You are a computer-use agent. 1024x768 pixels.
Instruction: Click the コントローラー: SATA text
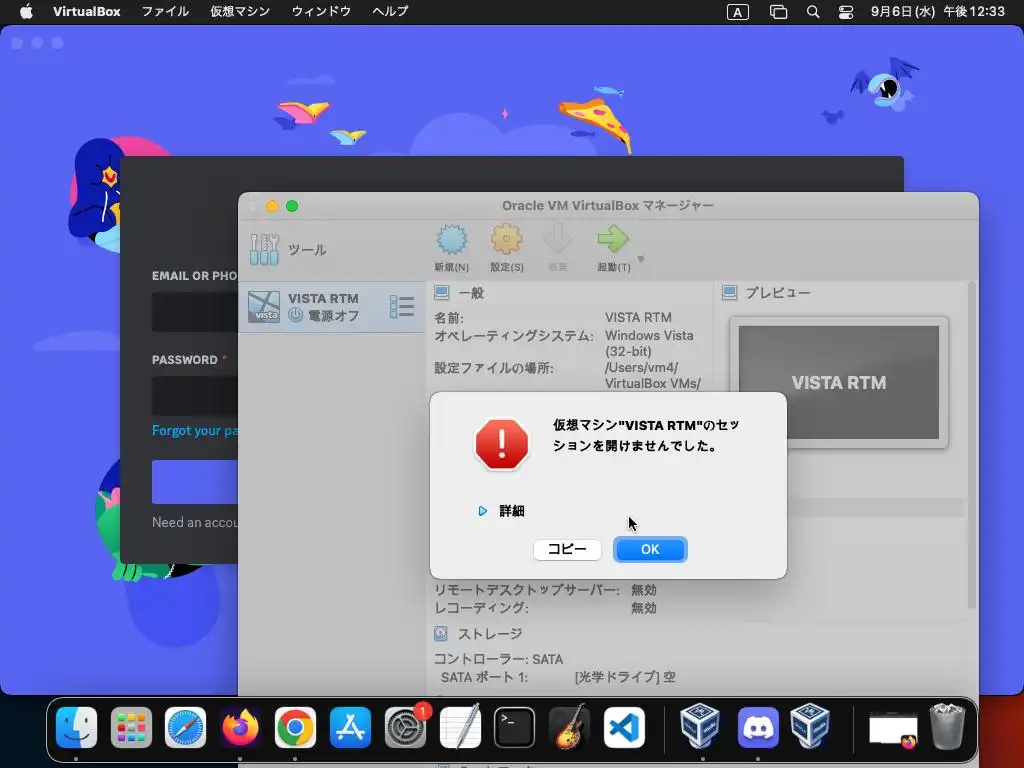[498, 659]
